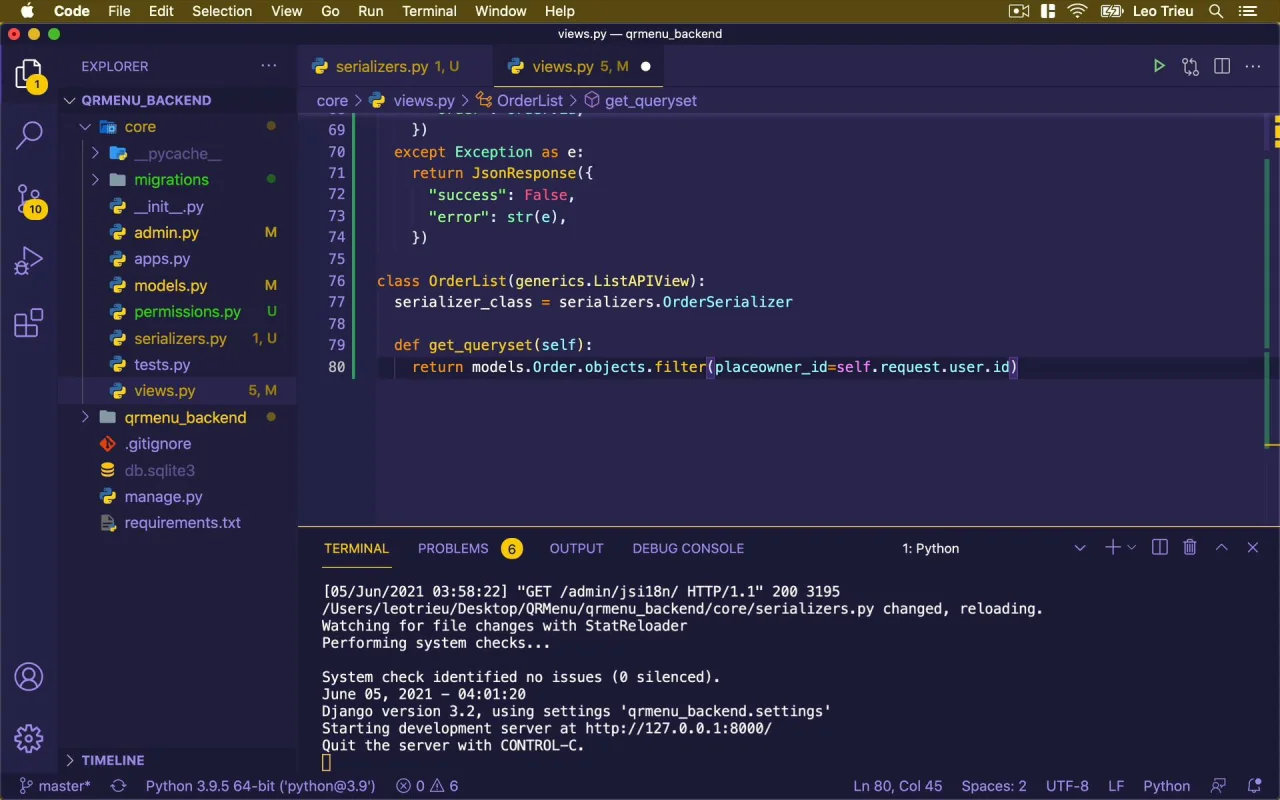1280x800 pixels.
Task: Expand the TIMELINE section
Action: point(112,760)
